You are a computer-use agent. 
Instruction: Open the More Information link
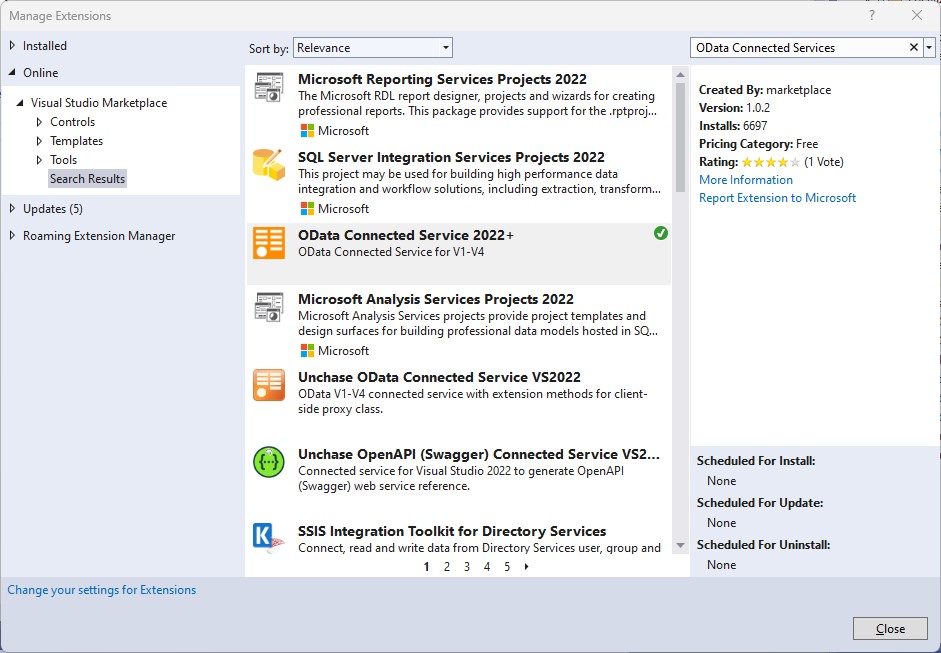746,180
